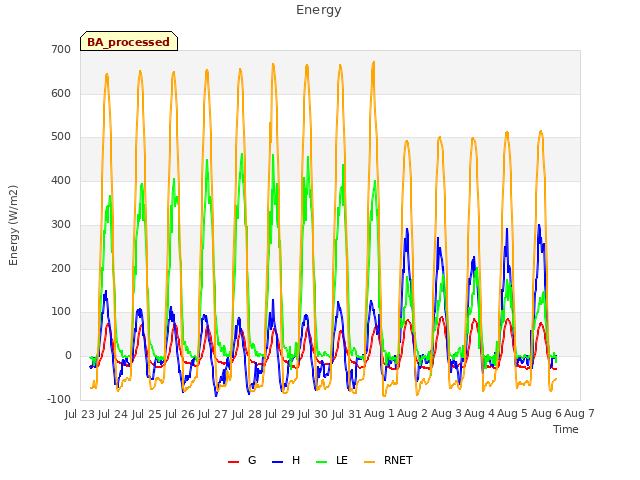
Task: Click the Jul 26 x-axis date
Action: (180, 414)
